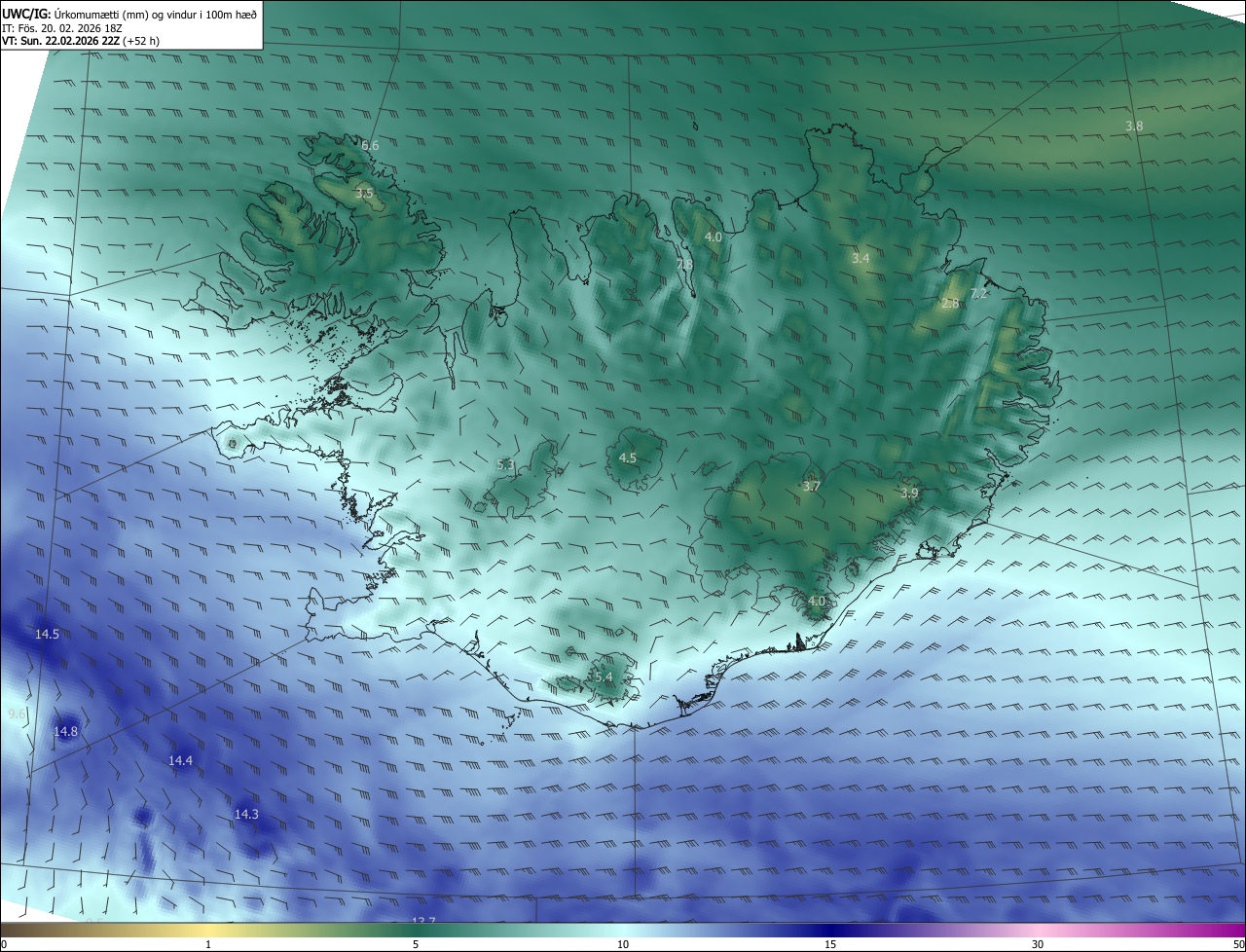Click the 50 tick on the color scale
Viewport: 1246px width, 952px height.
pyautogui.click(x=1239, y=944)
